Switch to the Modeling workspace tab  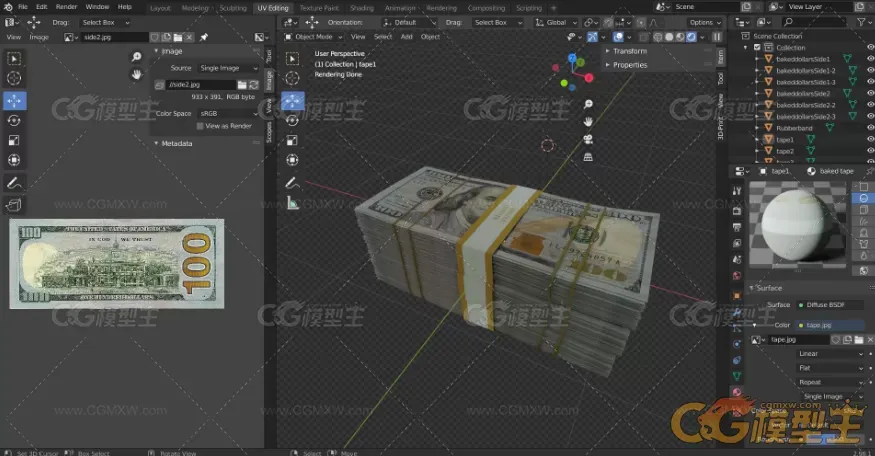195,8
